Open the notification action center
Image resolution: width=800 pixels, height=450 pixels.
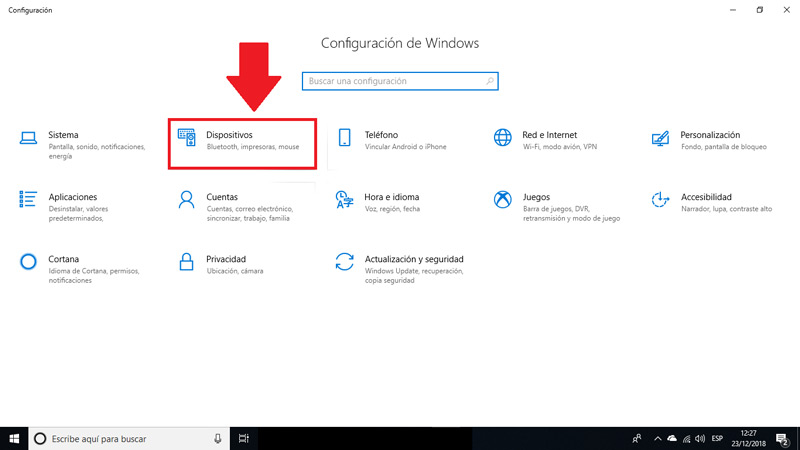(x=782, y=439)
